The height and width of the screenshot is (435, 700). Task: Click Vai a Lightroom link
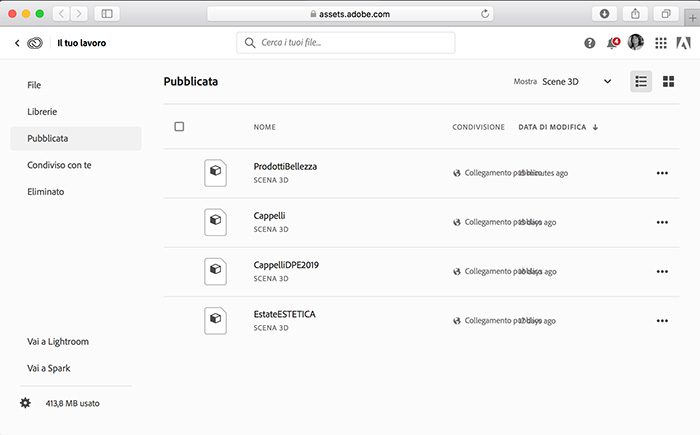[58, 342]
